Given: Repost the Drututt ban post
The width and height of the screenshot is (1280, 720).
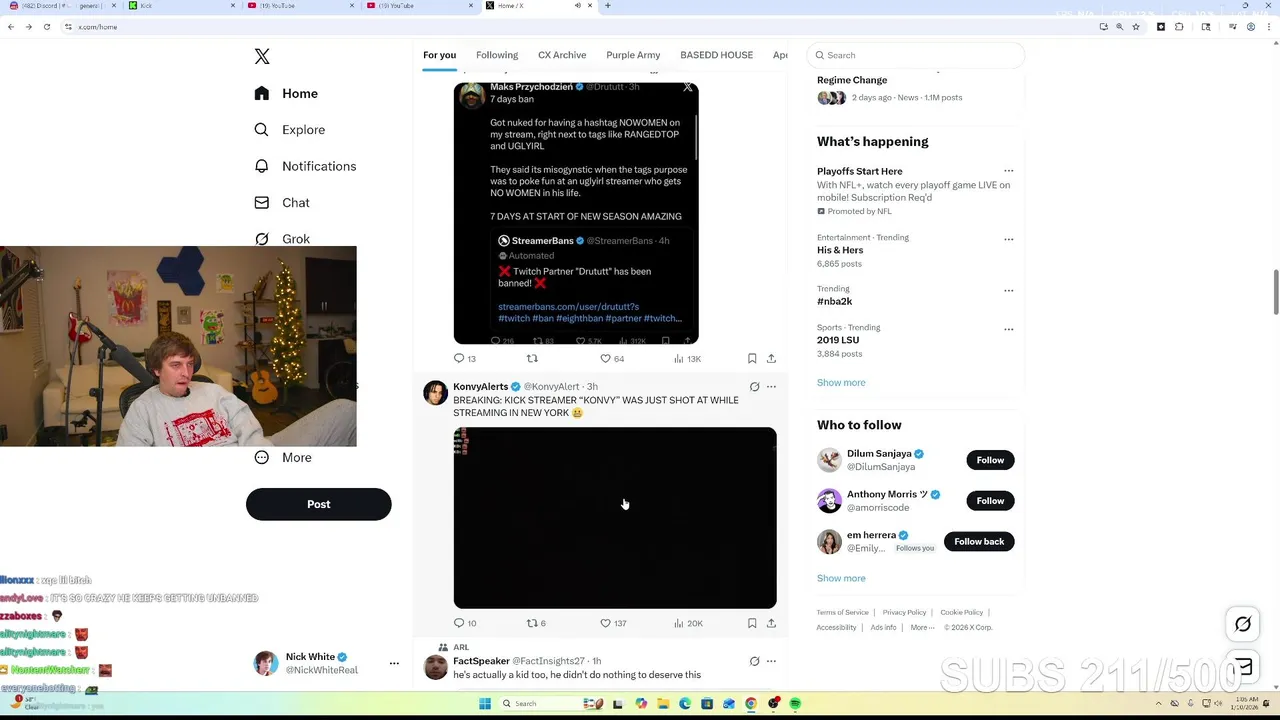Looking at the screenshot, I should coord(532,358).
